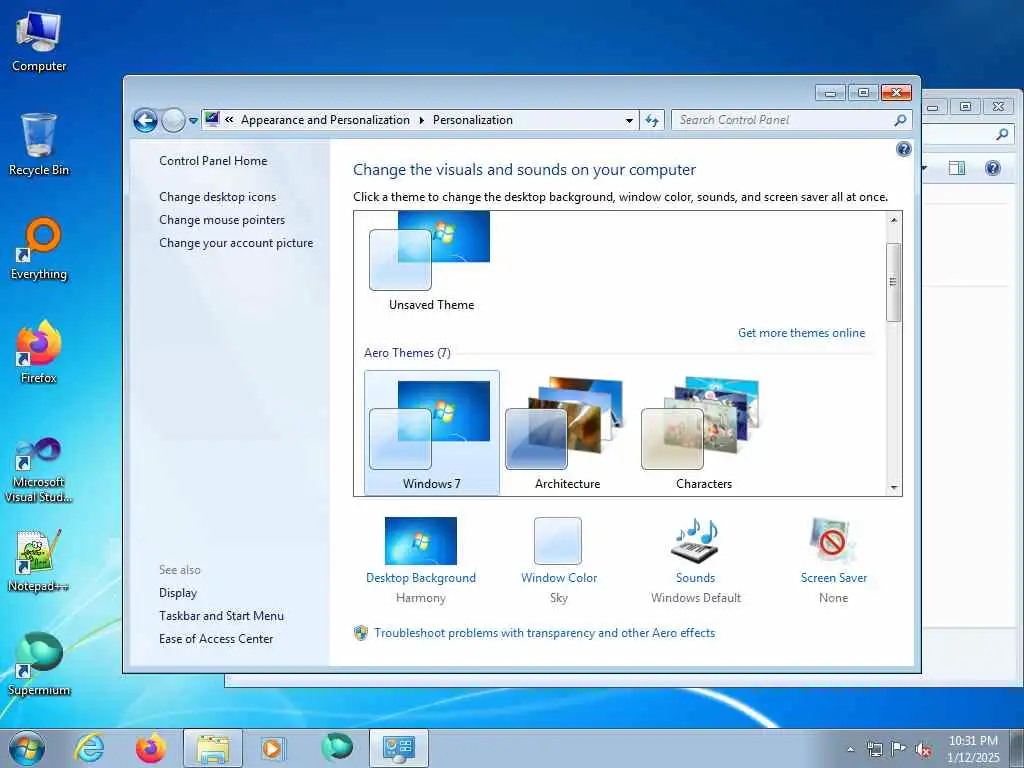Click the Show desktop button on taskbar
This screenshot has height=768, width=1024.
1016,749
